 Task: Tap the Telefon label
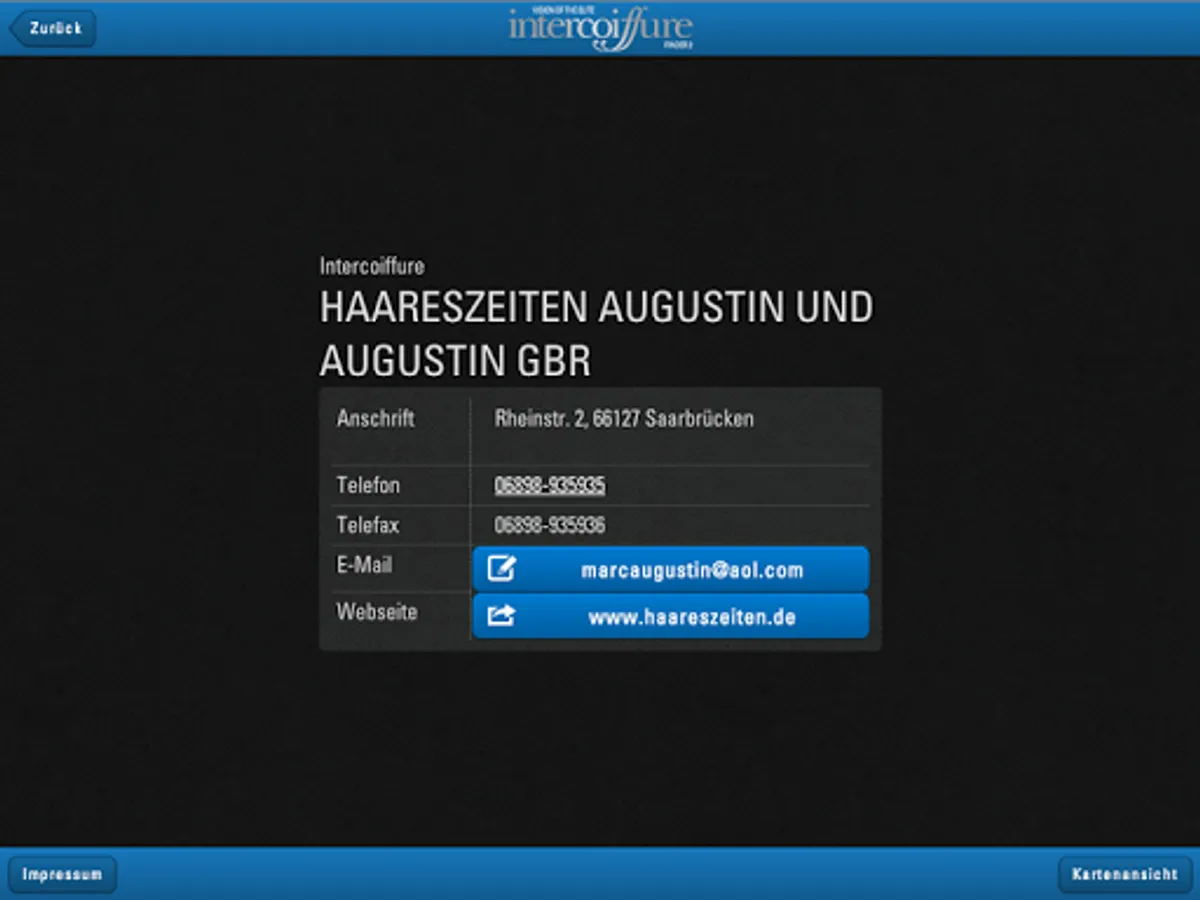coord(368,485)
